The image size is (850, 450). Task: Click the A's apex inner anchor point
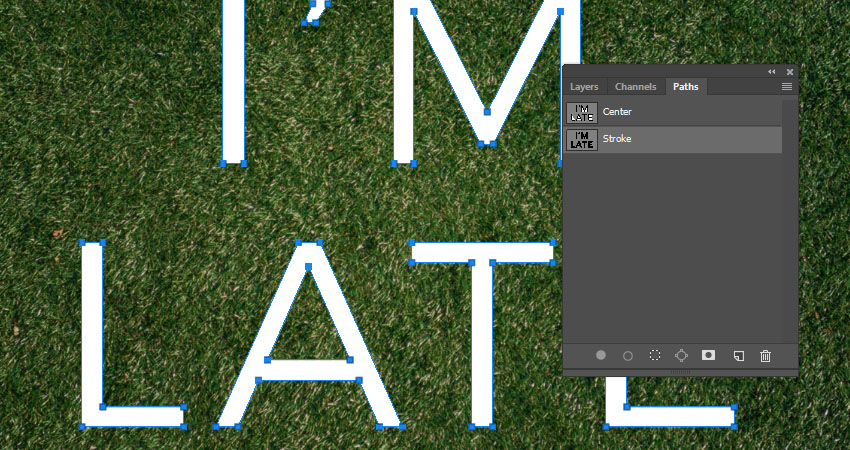point(308,266)
